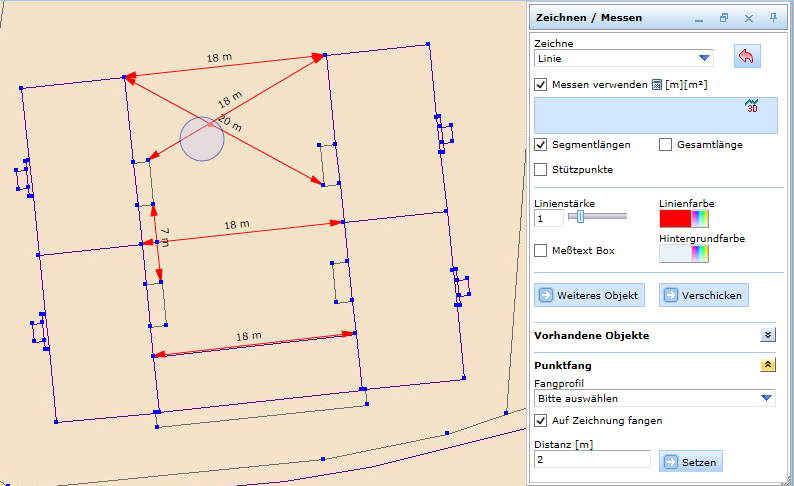Image resolution: width=794 pixels, height=486 pixels.
Task: Enable the Stützpunkte checkbox
Action: (540, 170)
